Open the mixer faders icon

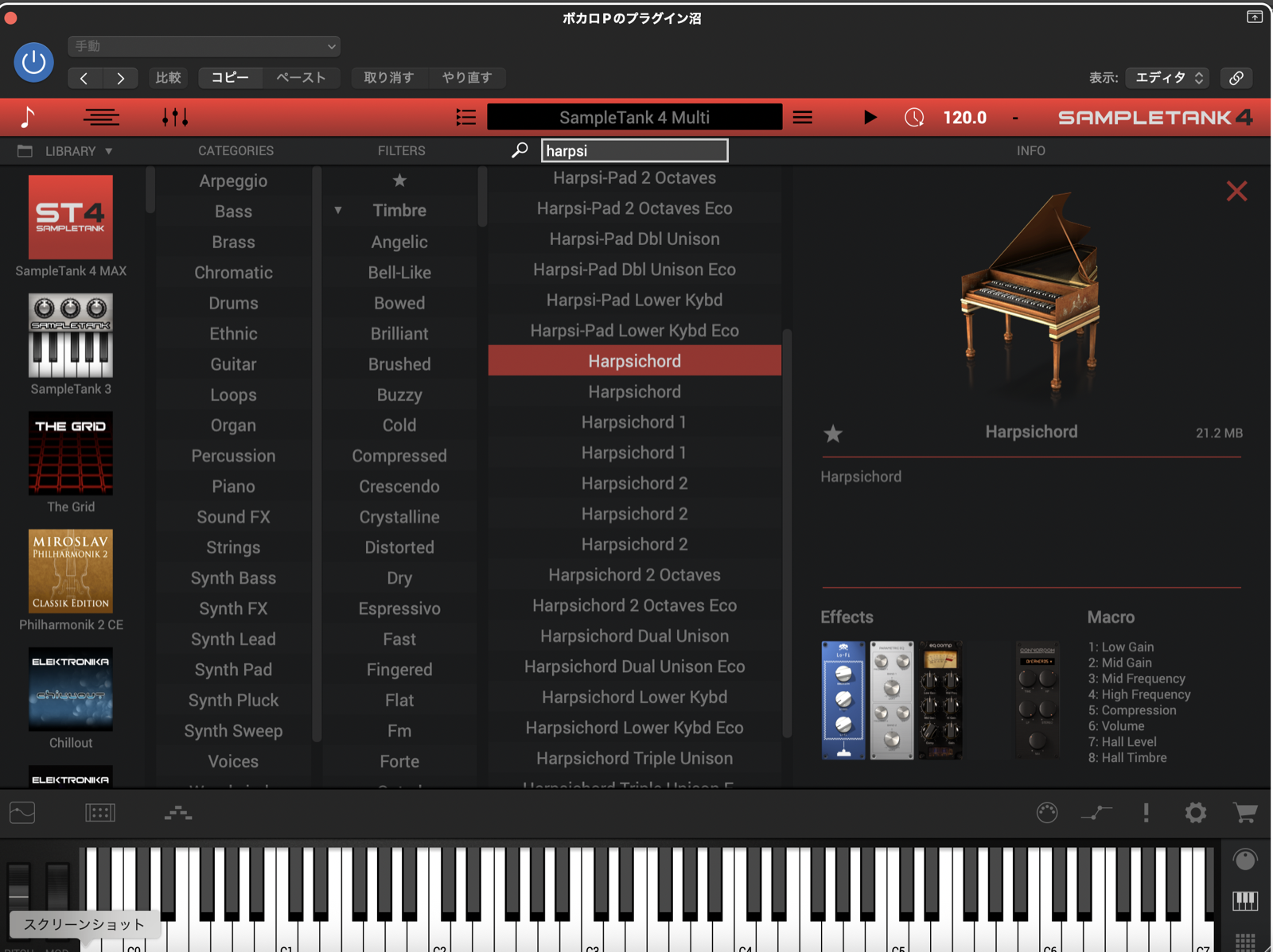(175, 118)
